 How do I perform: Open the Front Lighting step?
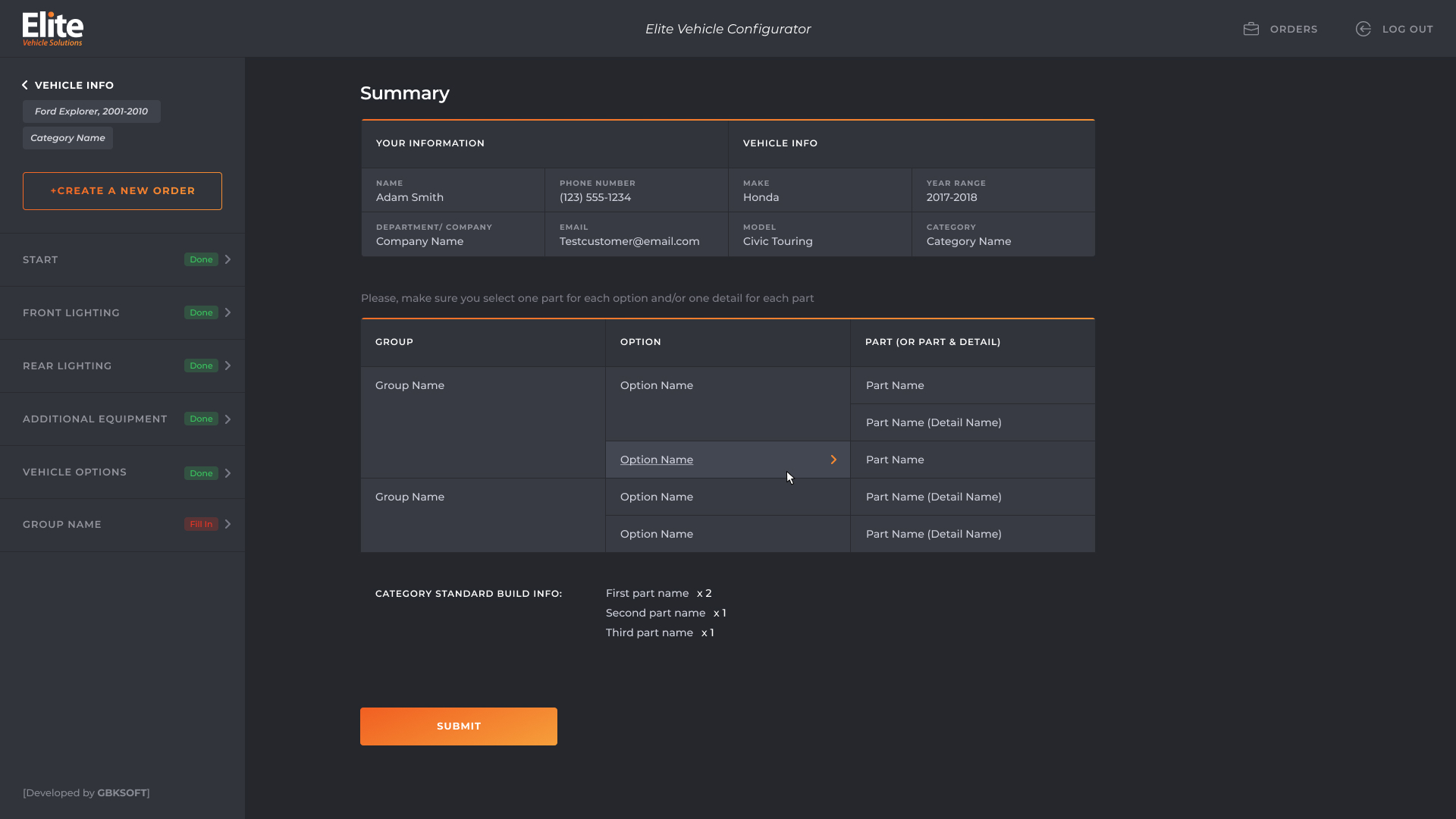pyautogui.click(x=122, y=312)
